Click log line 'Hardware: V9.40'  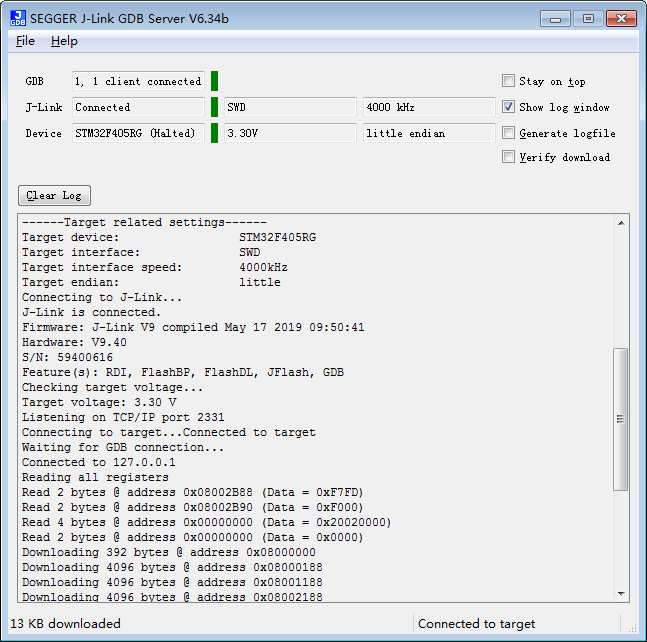click(74, 342)
